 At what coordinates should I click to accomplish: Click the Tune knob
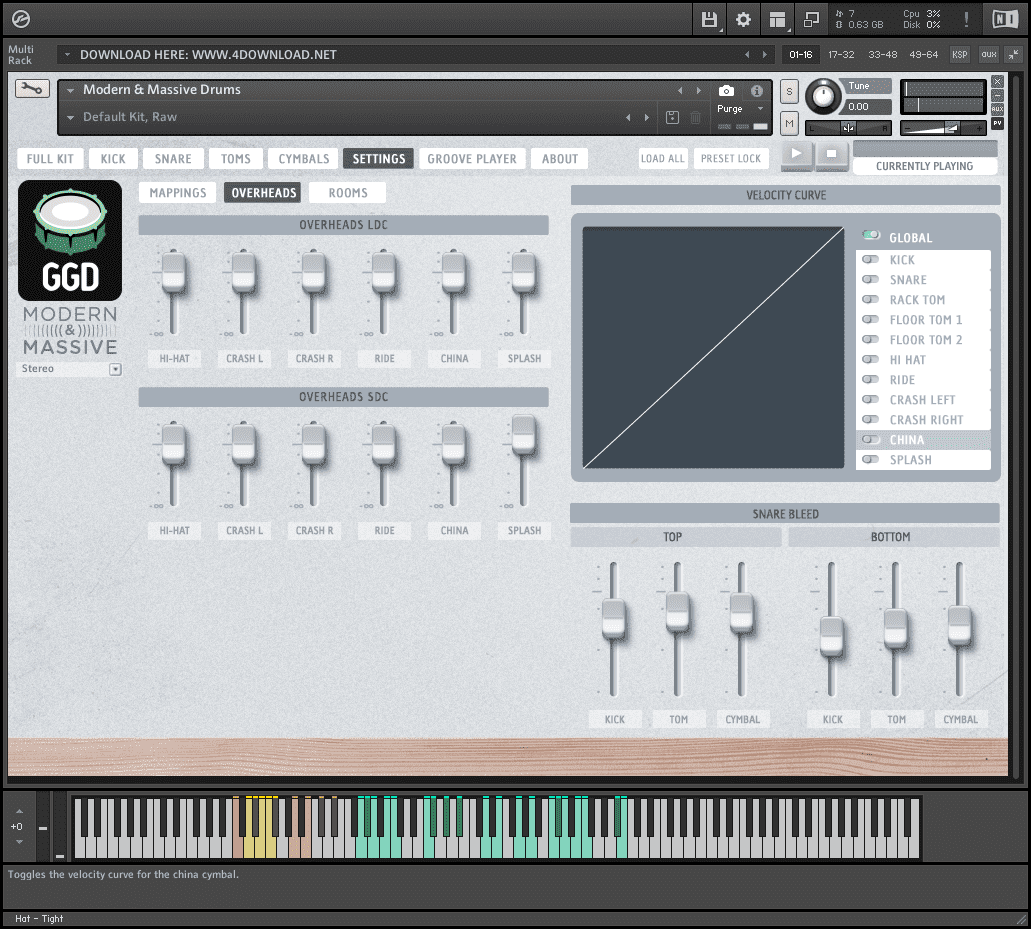(823, 97)
